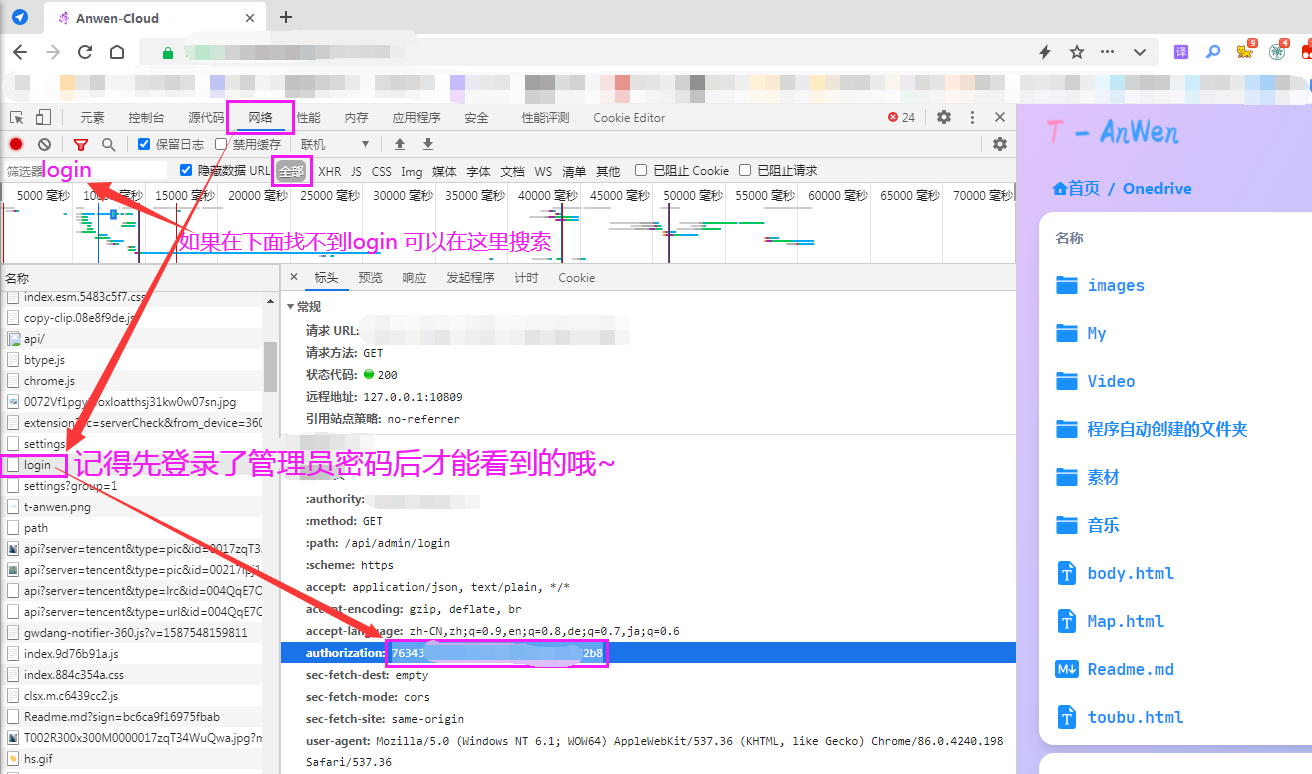Click the record network log button
The image size is (1312, 774).
16,145
